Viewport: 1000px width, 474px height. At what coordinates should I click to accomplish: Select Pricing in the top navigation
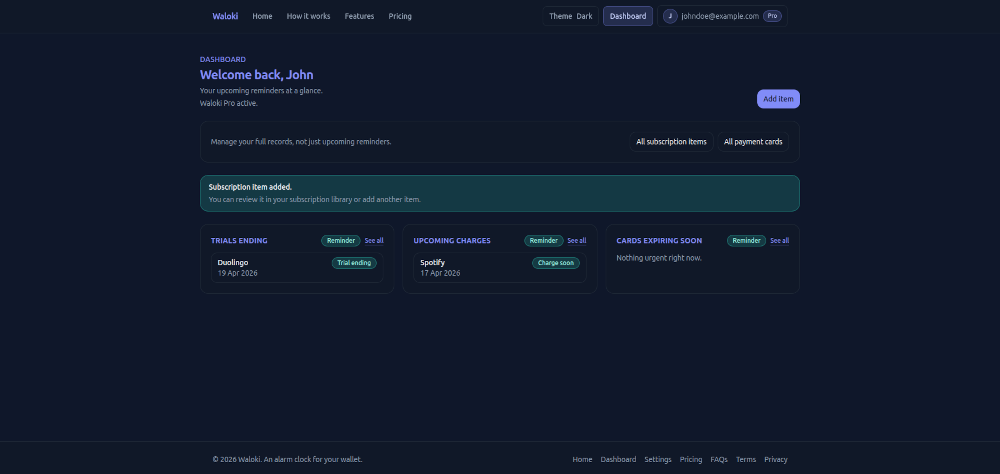pos(400,16)
